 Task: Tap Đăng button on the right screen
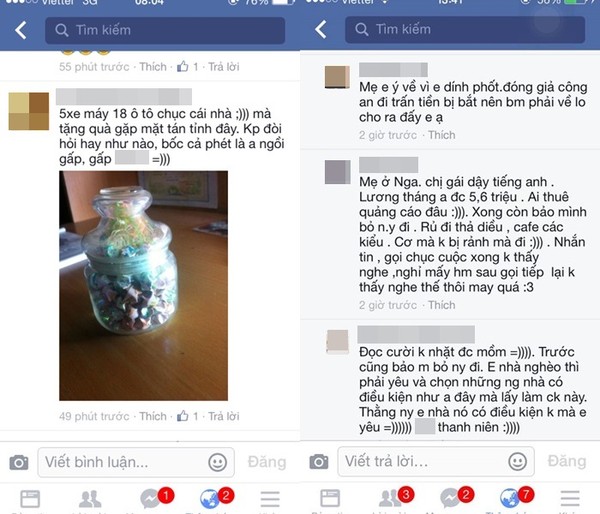click(567, 462)
